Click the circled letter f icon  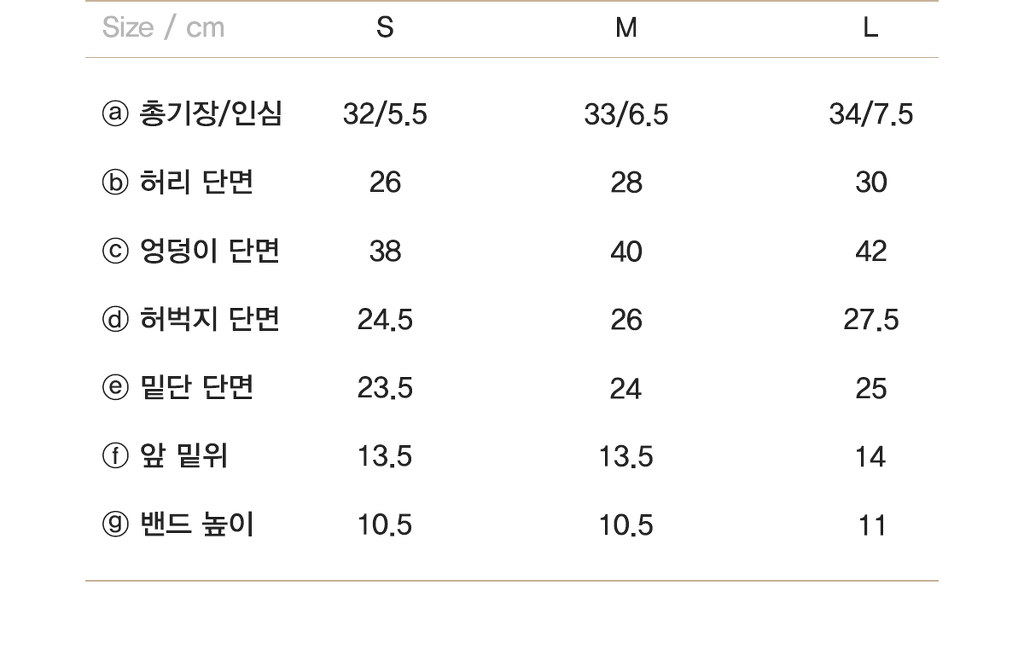coord(115,456)
